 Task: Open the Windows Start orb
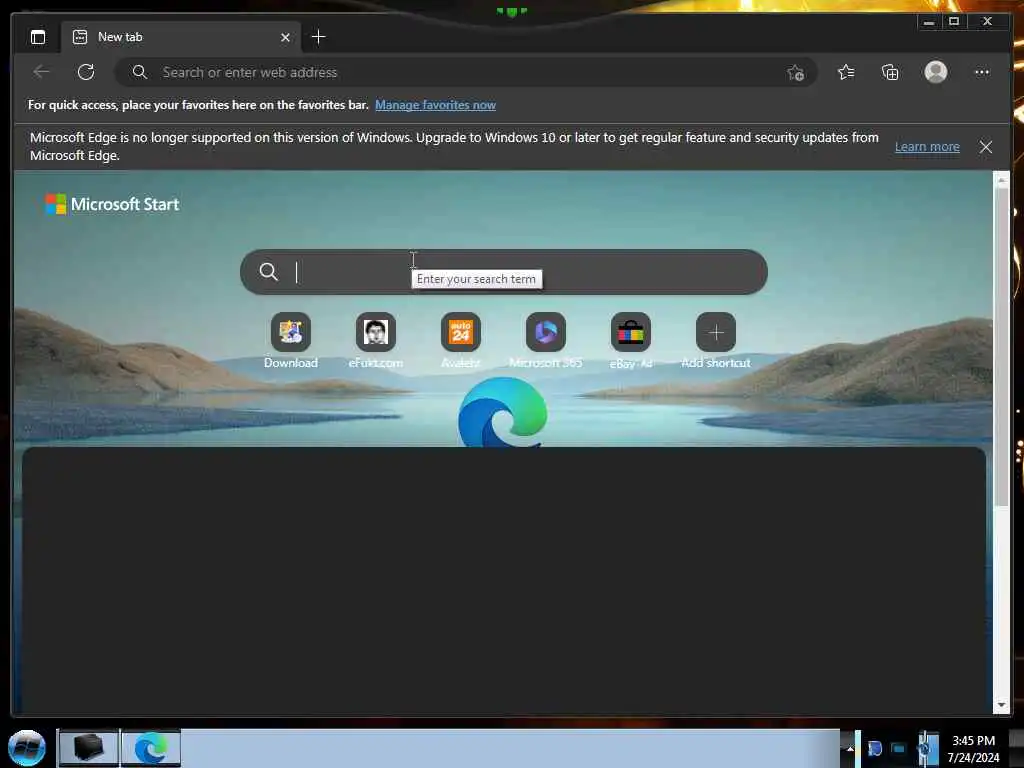[x=27, y=747]
